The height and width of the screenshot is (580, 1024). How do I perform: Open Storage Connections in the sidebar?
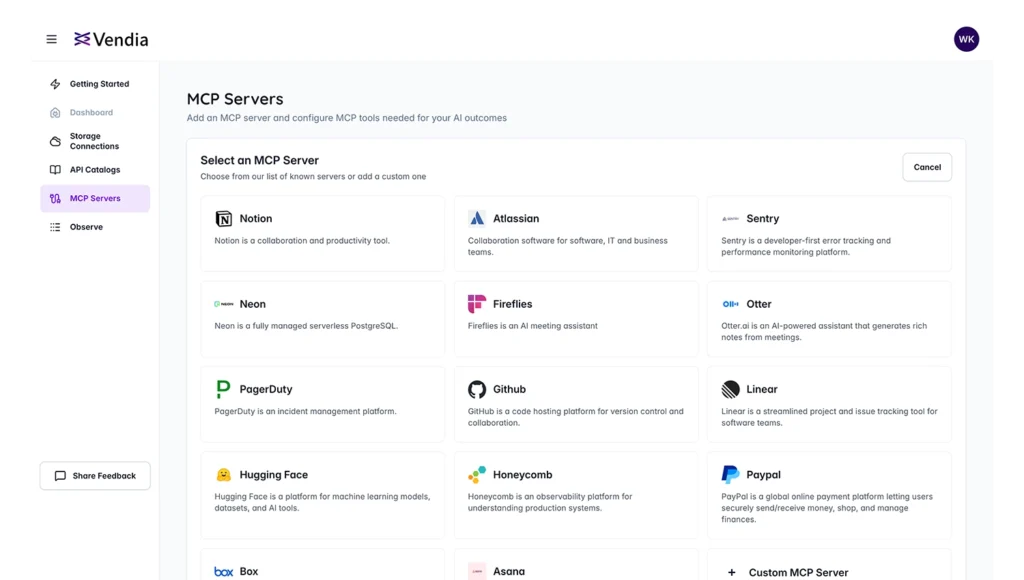click(95, 140)
